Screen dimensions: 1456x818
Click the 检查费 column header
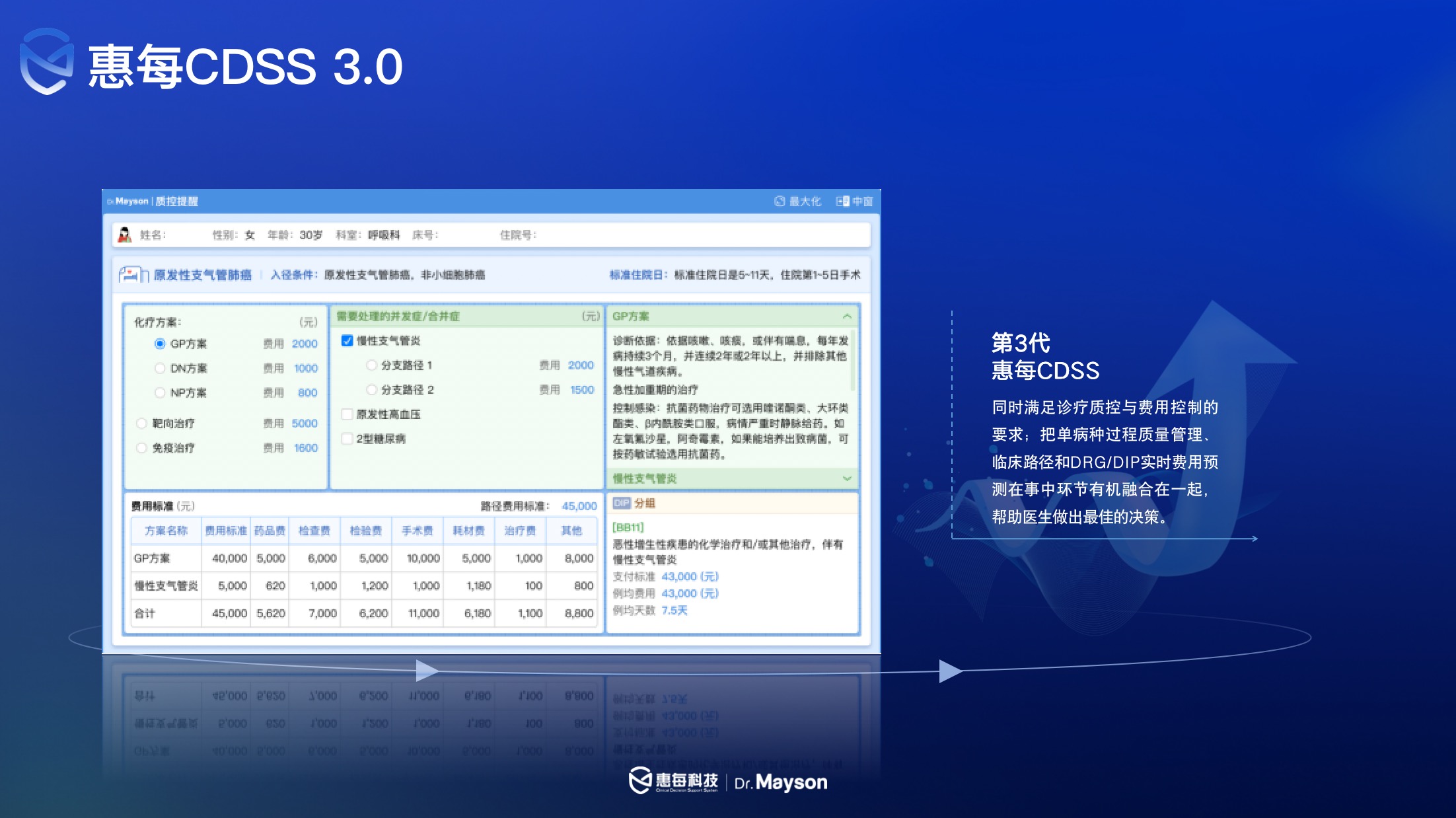click(x=314, y=531)
